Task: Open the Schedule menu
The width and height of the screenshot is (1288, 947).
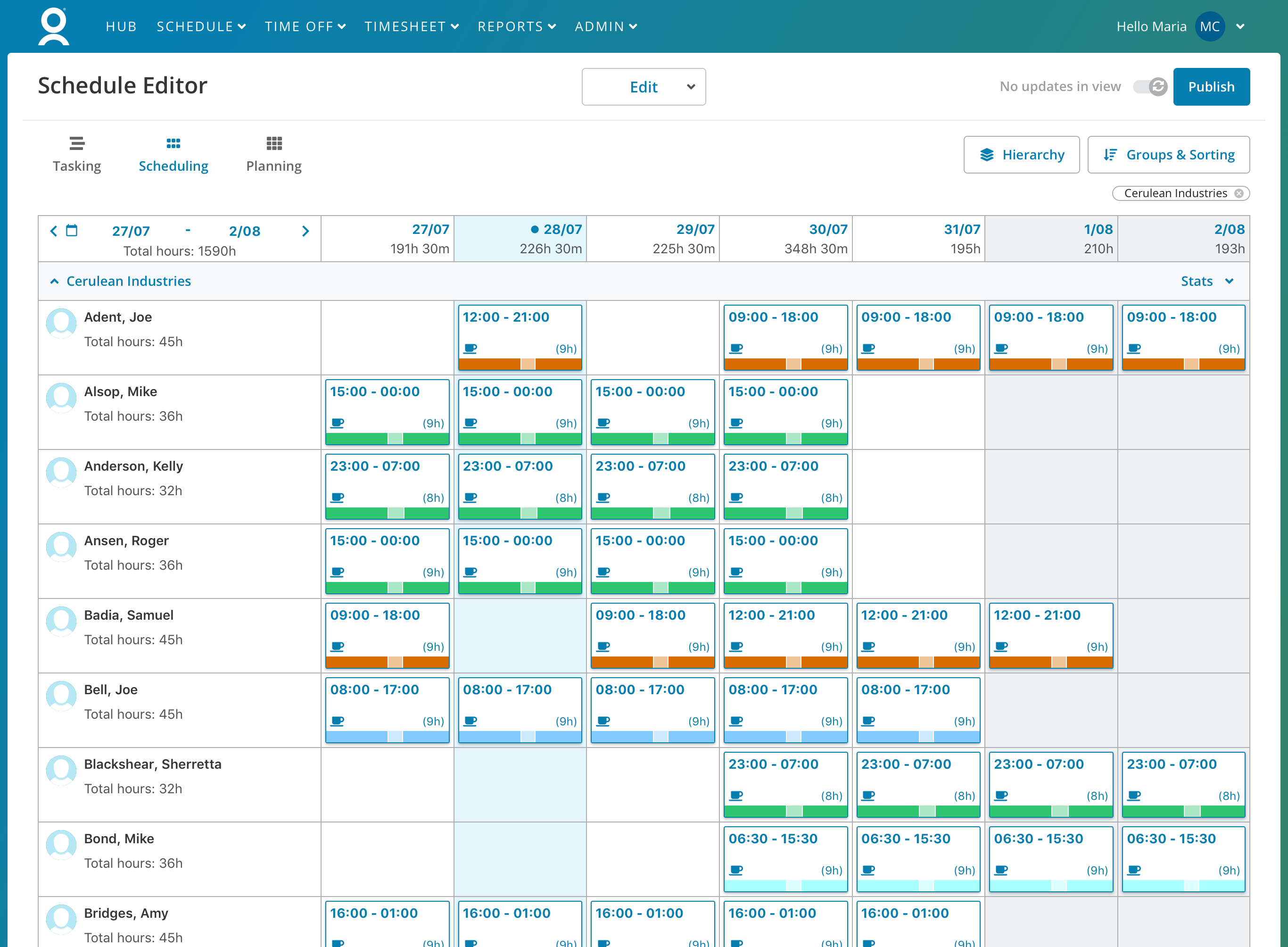Action: click(x=201, y=26)
